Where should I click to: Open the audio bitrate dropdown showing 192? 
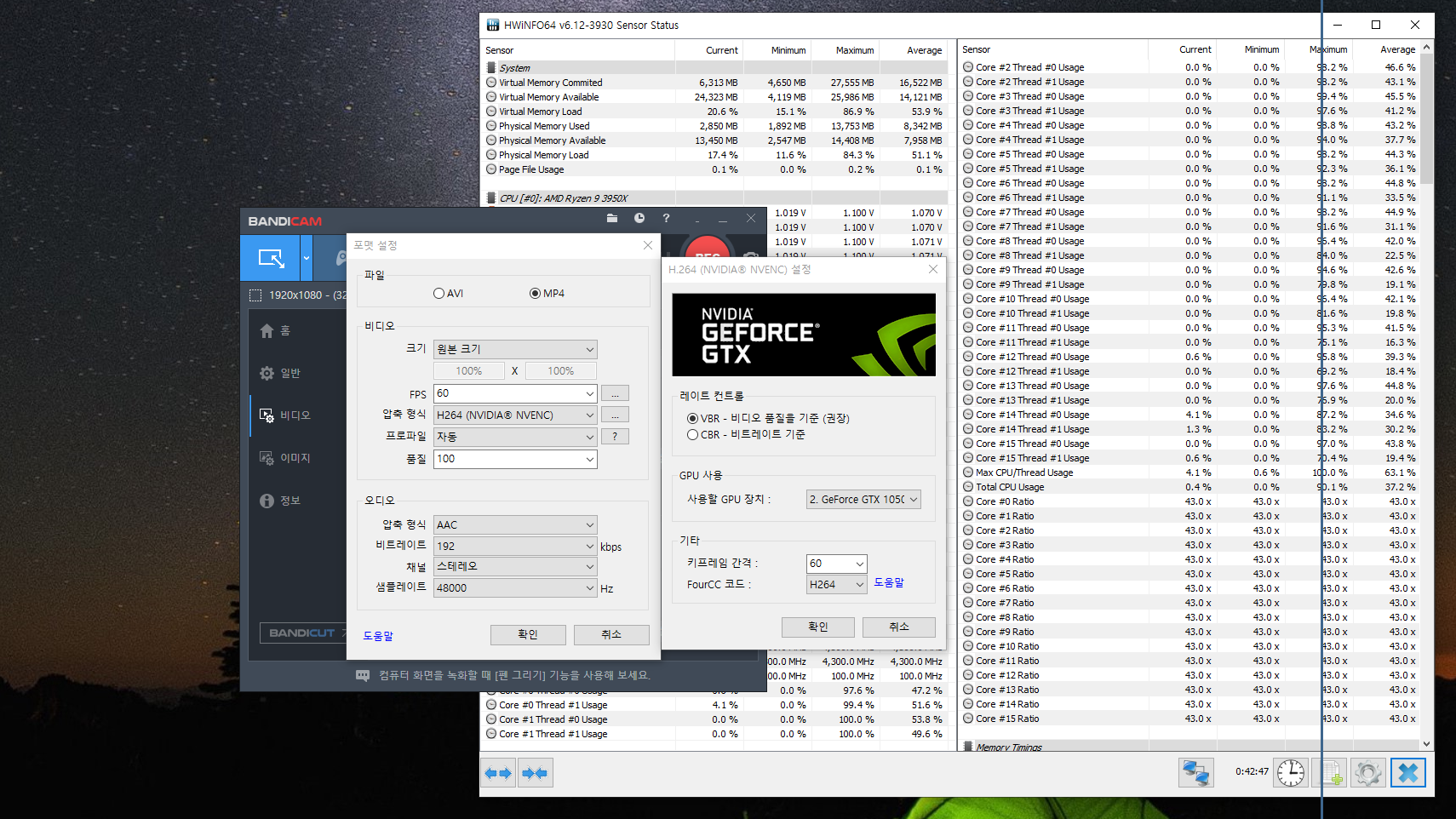[x=515, y=546]
